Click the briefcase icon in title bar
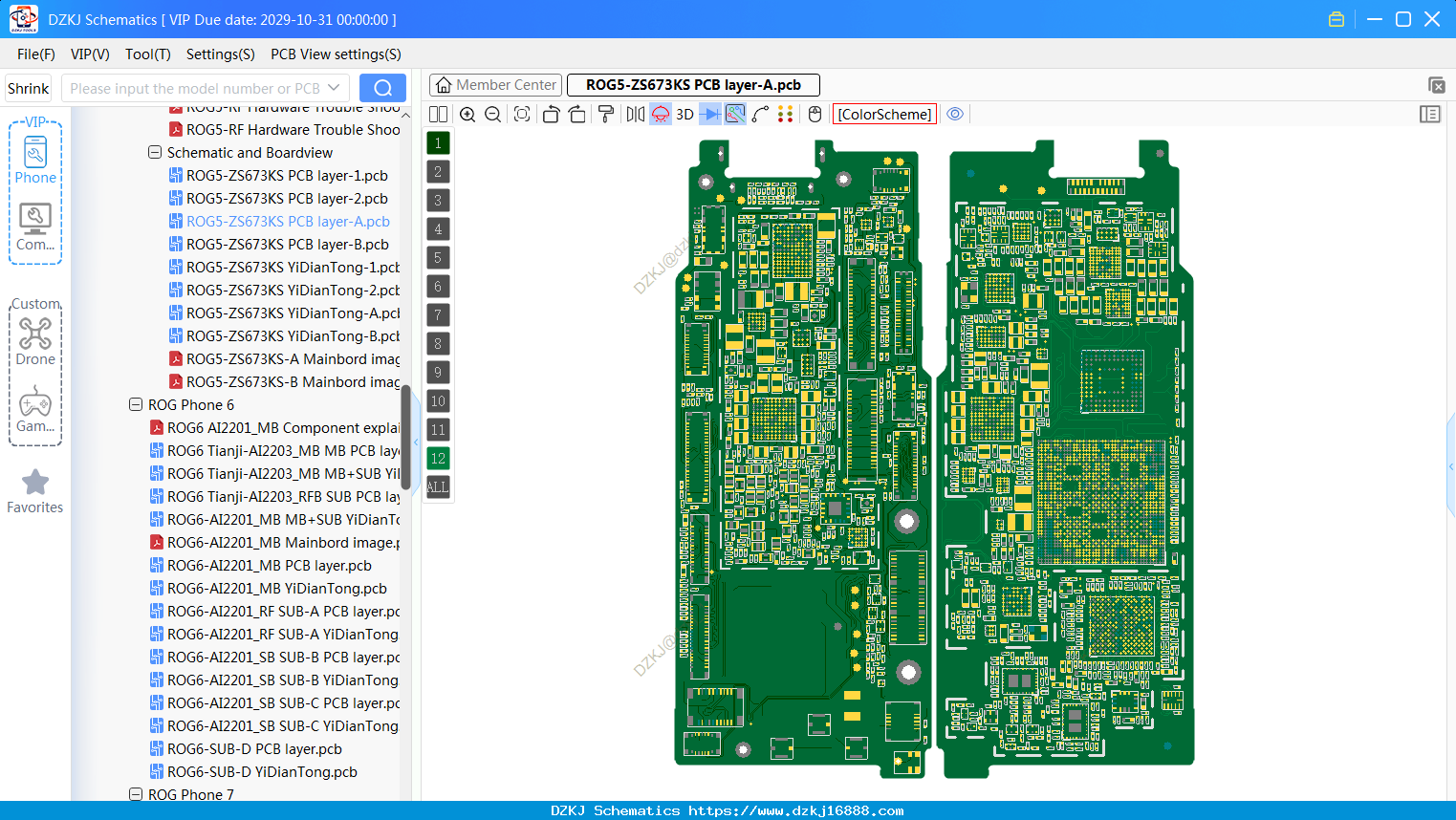Viewport: 1456px width, 820px height. [x=1336, y=19]
